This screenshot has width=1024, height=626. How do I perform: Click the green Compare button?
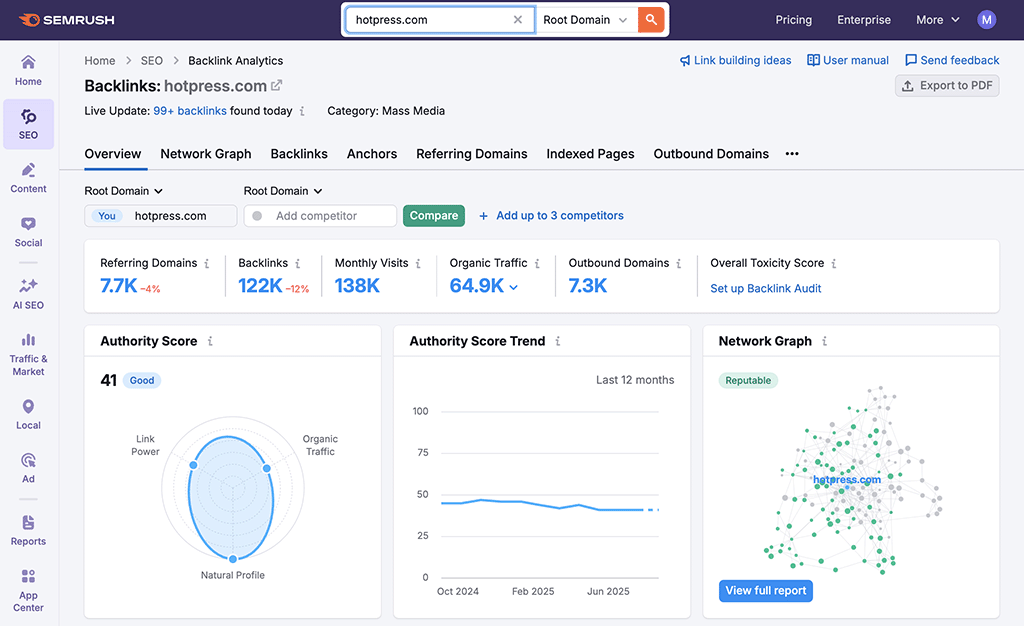click(434, 215)
